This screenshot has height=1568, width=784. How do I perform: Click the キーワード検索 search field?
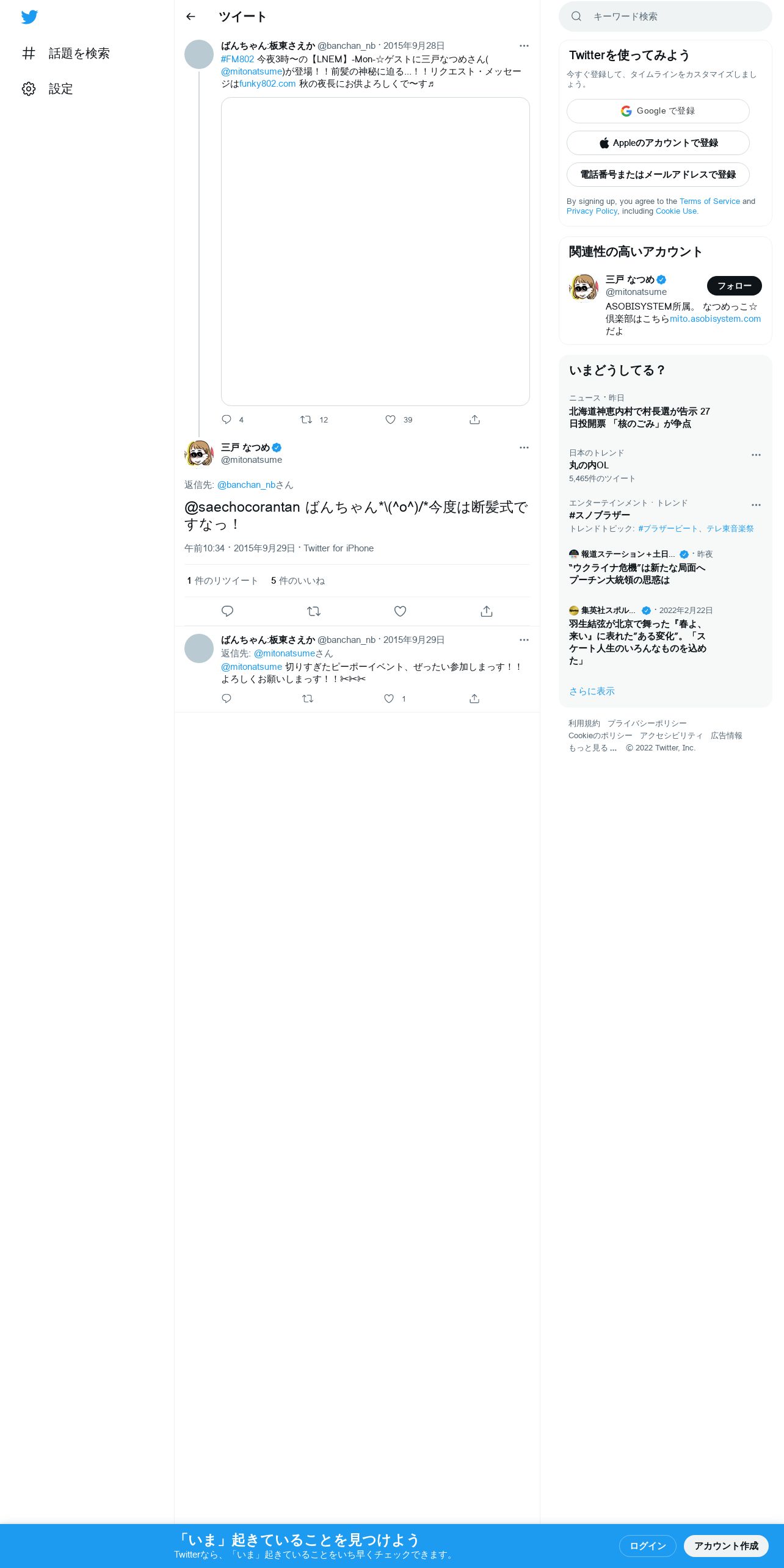[666, 16]
